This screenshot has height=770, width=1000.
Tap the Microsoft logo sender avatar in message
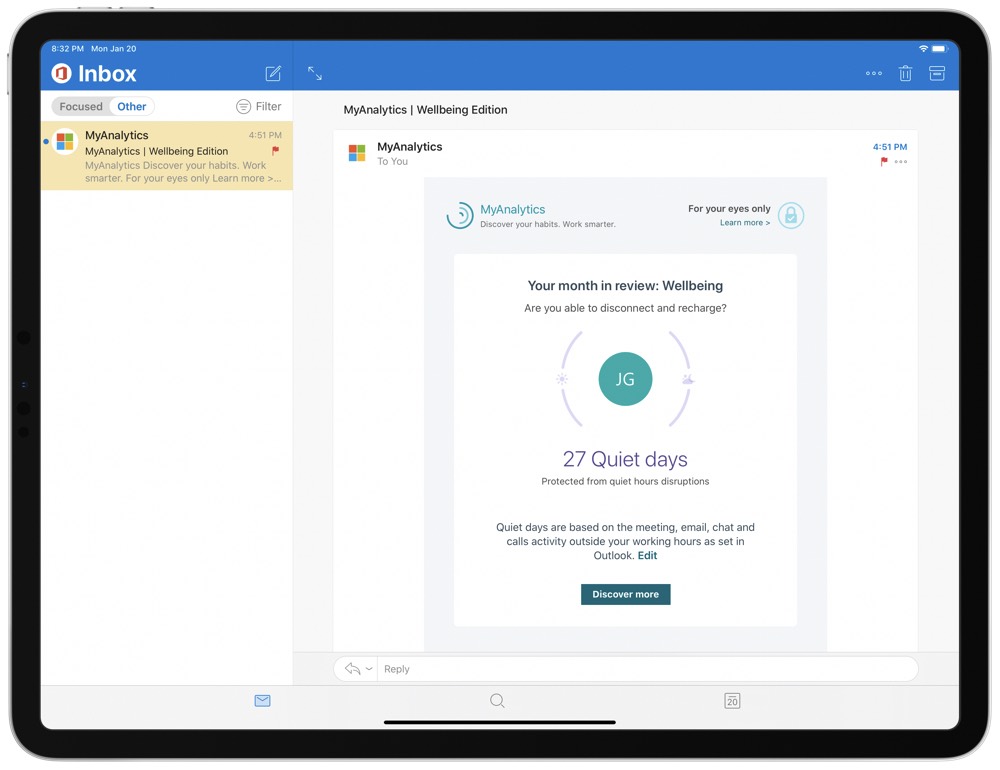pyautogui.click(x=357, y=153)
